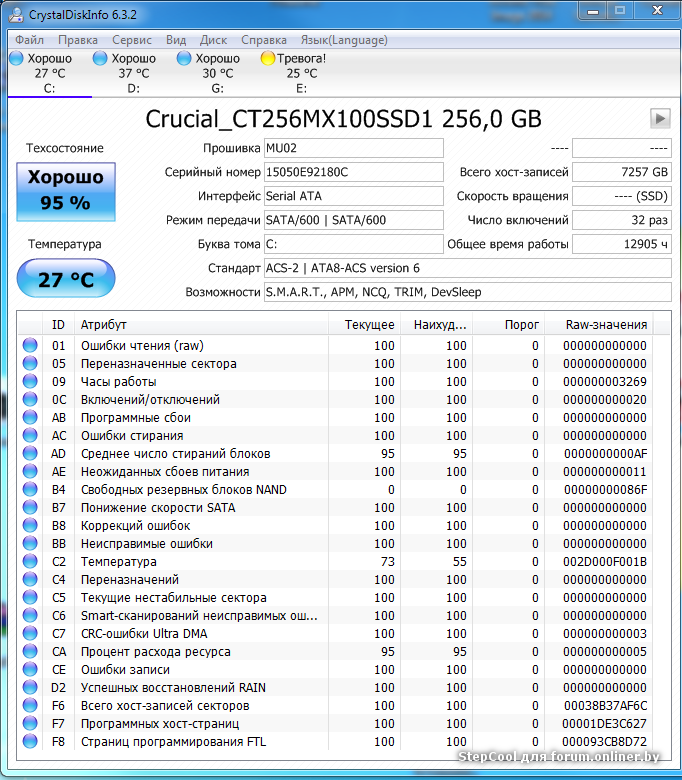682x780 pixels.
Task: Select the C: drive status icon
Action: [16, 58]
